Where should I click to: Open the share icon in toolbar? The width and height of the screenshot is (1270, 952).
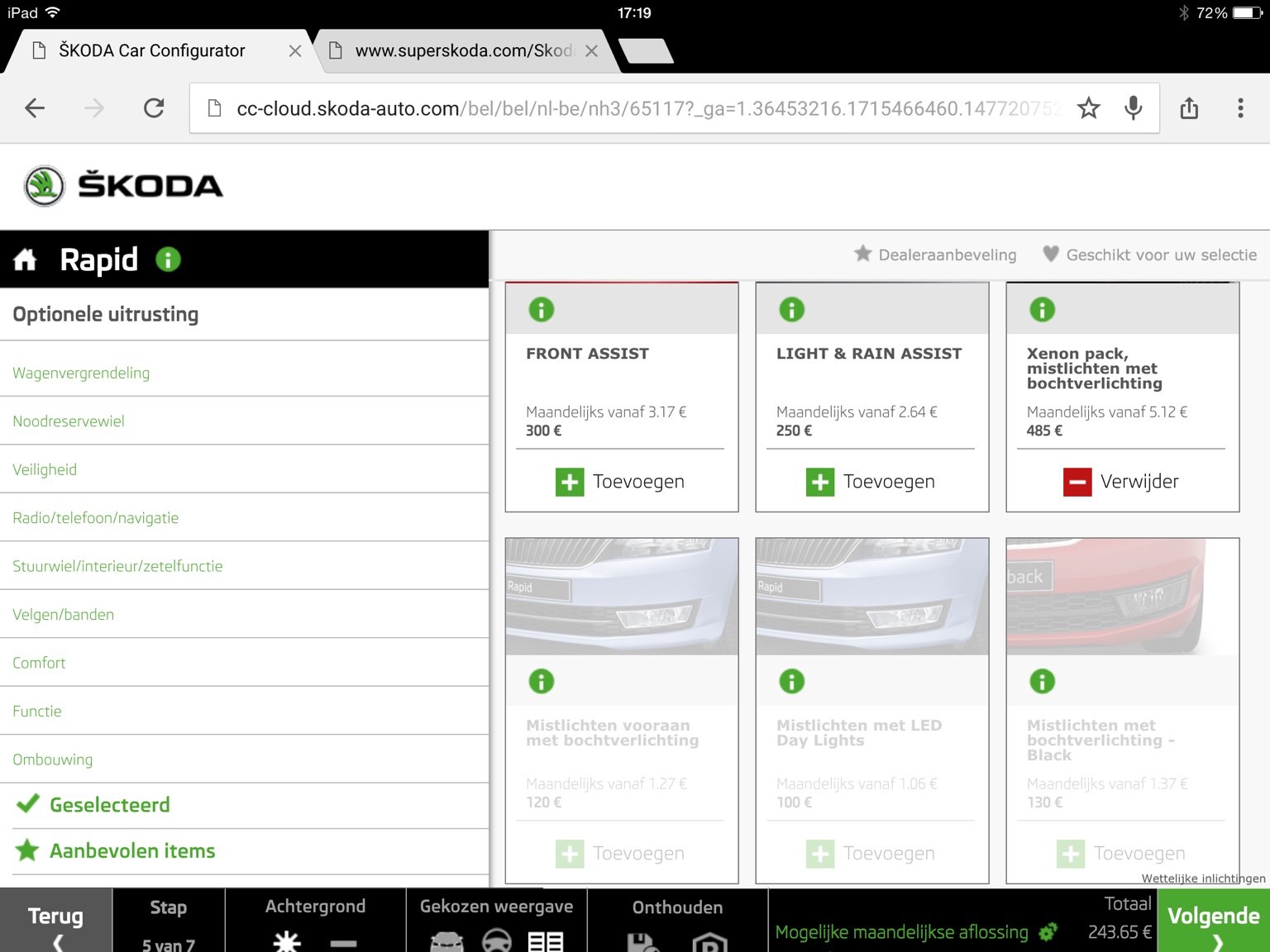(1189, 108)
